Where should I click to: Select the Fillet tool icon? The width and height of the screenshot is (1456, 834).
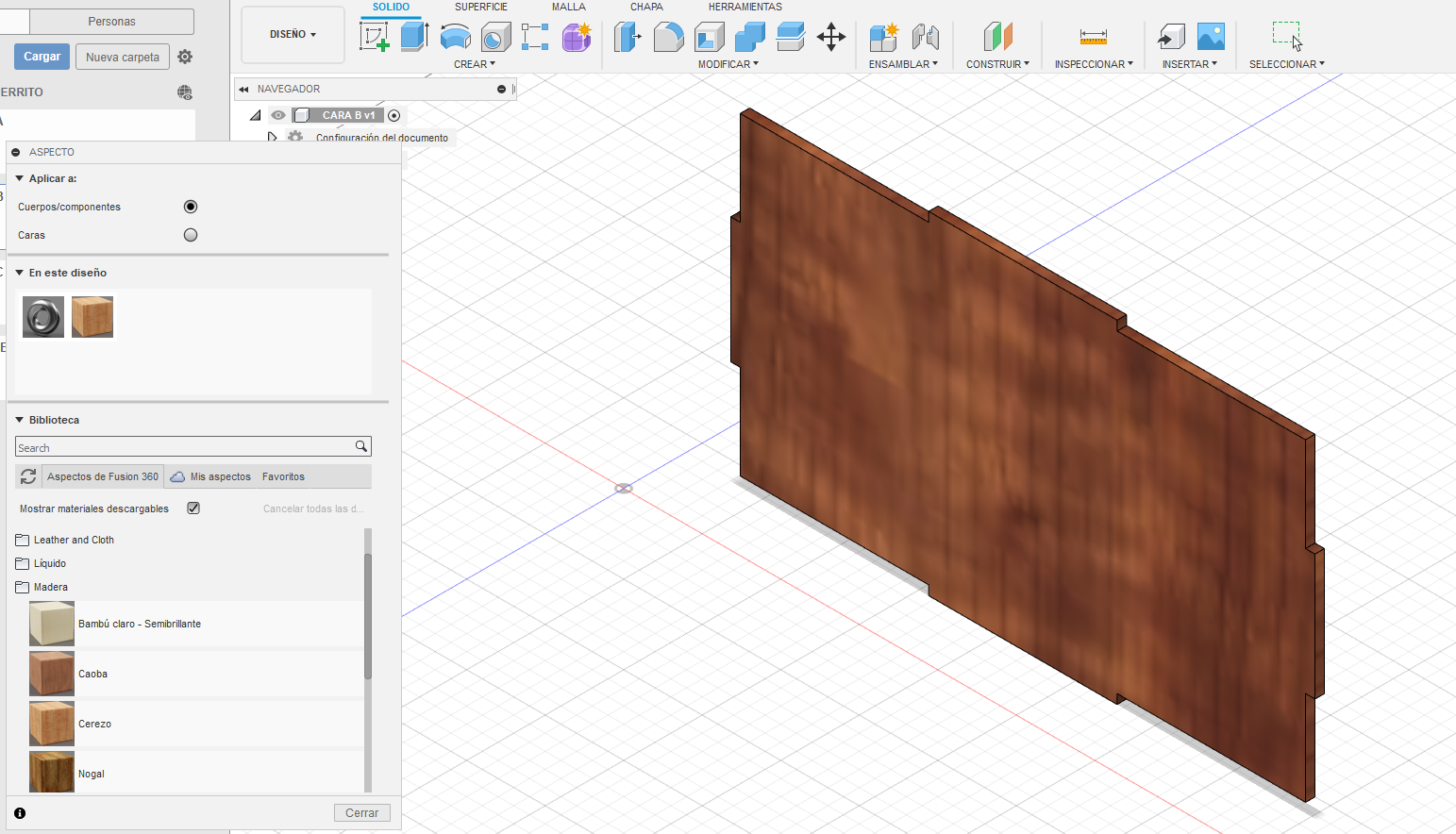(668, 38)
